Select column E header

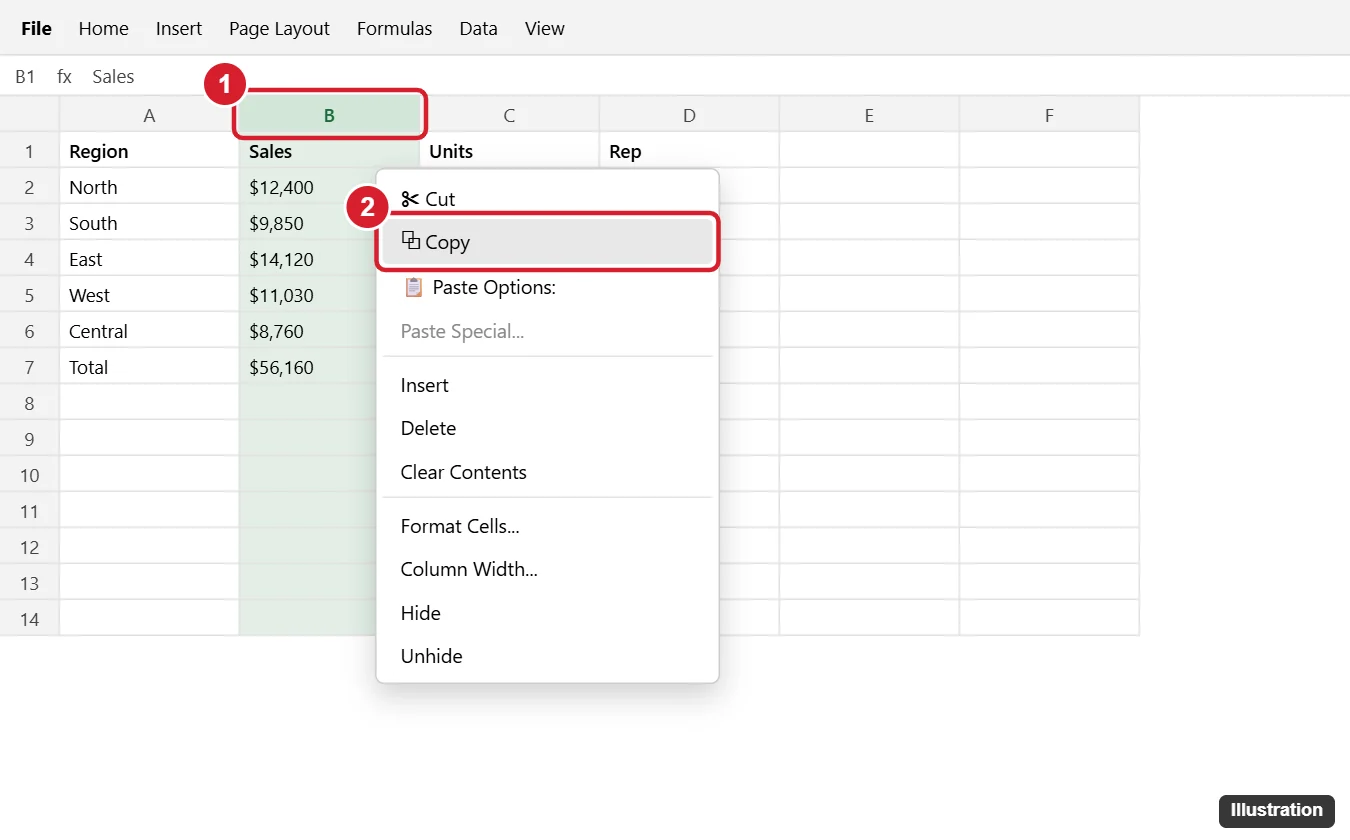point(869,115)
